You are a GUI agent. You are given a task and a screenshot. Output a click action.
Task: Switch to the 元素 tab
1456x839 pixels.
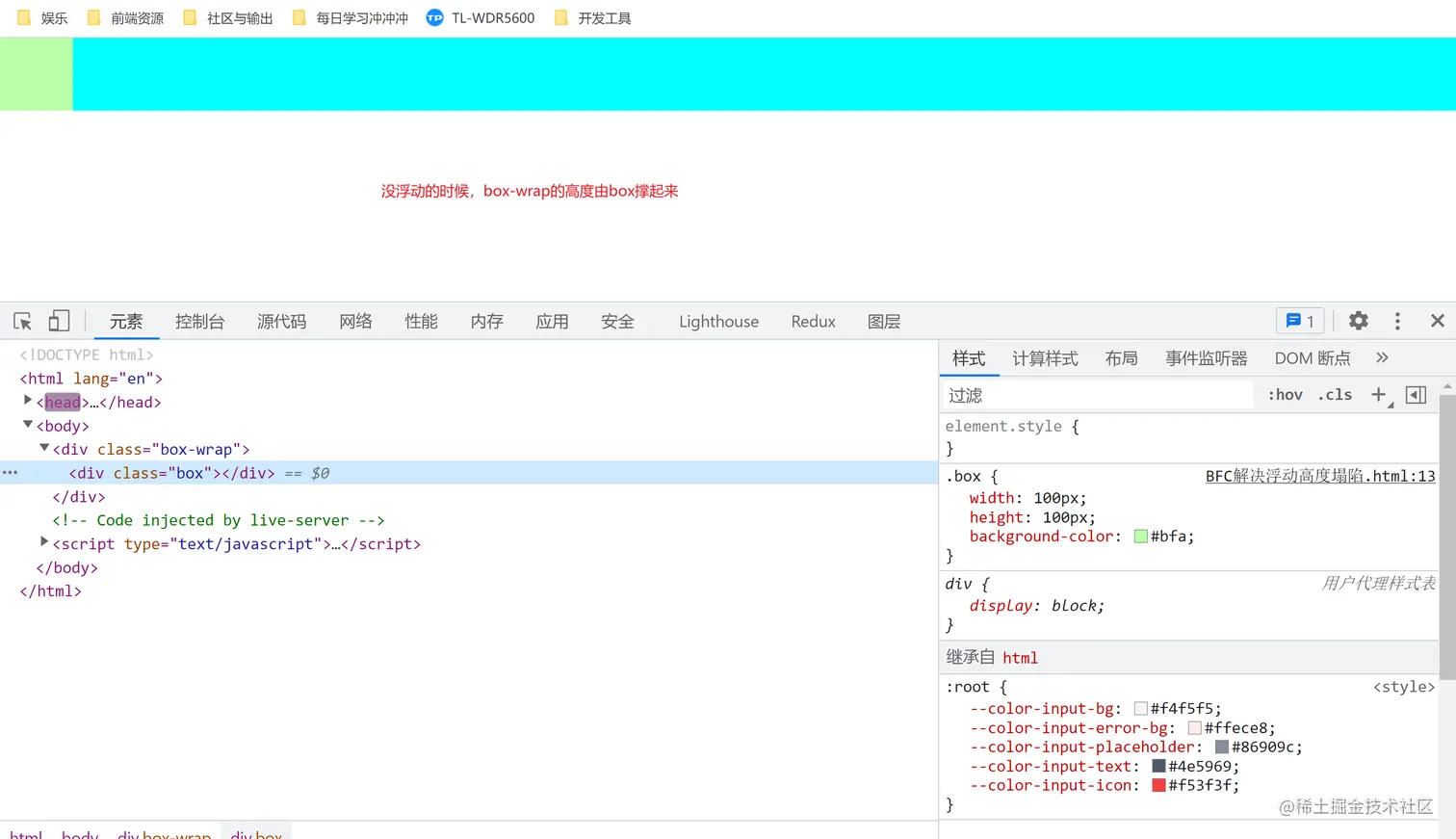[126, 321]
